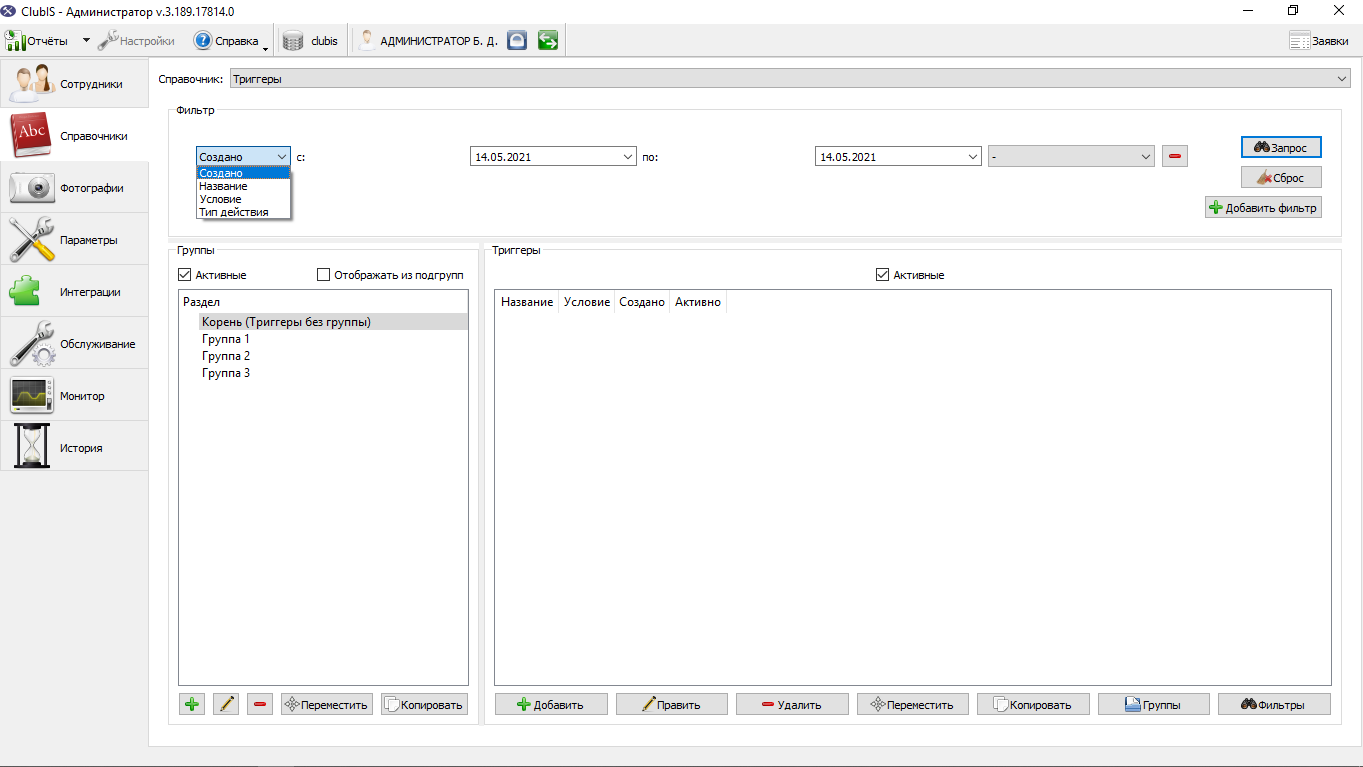The width and height of the screenshot is (1363, 767).
Task: Click the lock icon in top toolbar
Action: (516, 41)
